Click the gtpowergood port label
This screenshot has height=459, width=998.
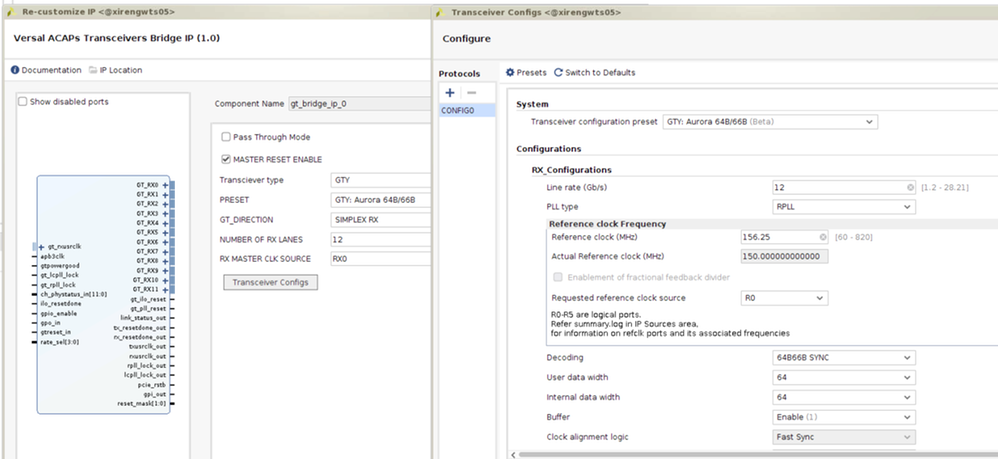point(58,265)
